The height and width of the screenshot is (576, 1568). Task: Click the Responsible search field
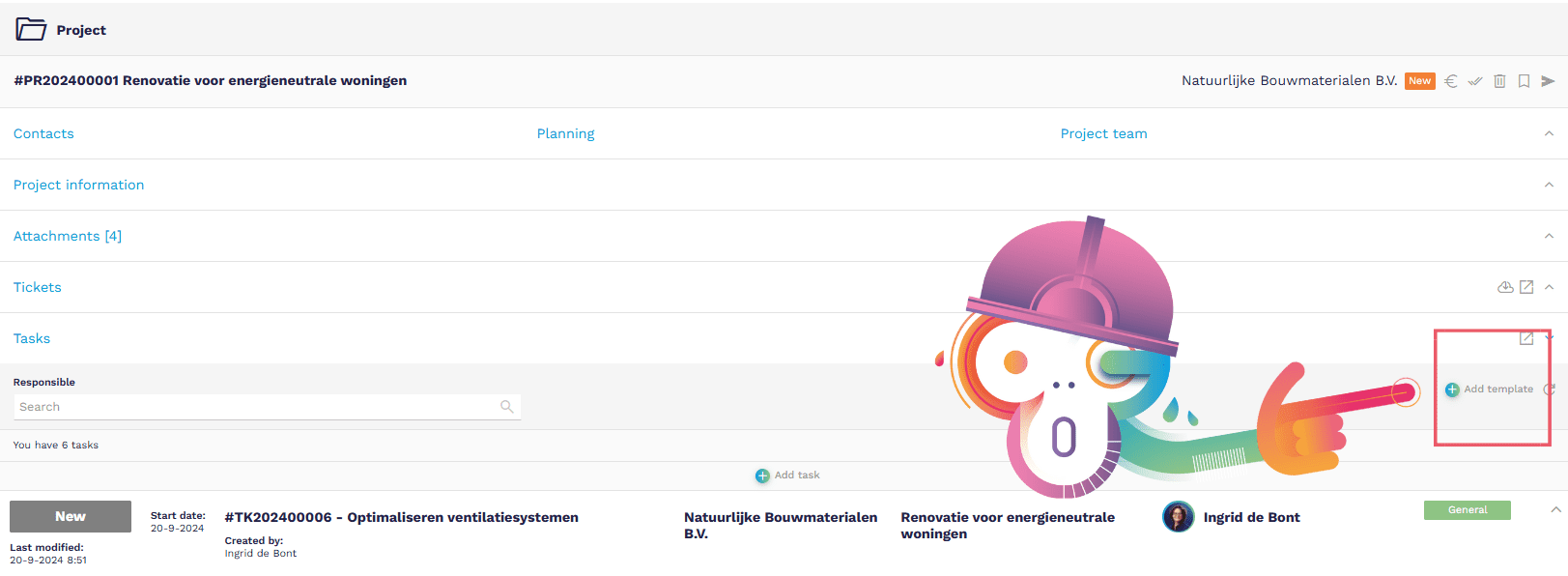[x=257, y=407]
